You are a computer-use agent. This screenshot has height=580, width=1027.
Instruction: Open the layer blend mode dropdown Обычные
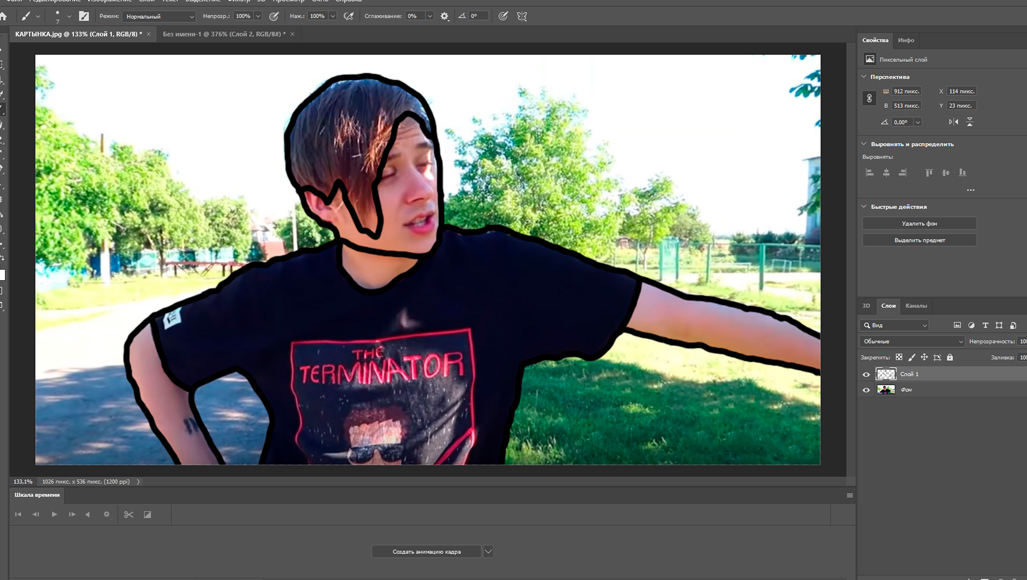click(913, 341)
